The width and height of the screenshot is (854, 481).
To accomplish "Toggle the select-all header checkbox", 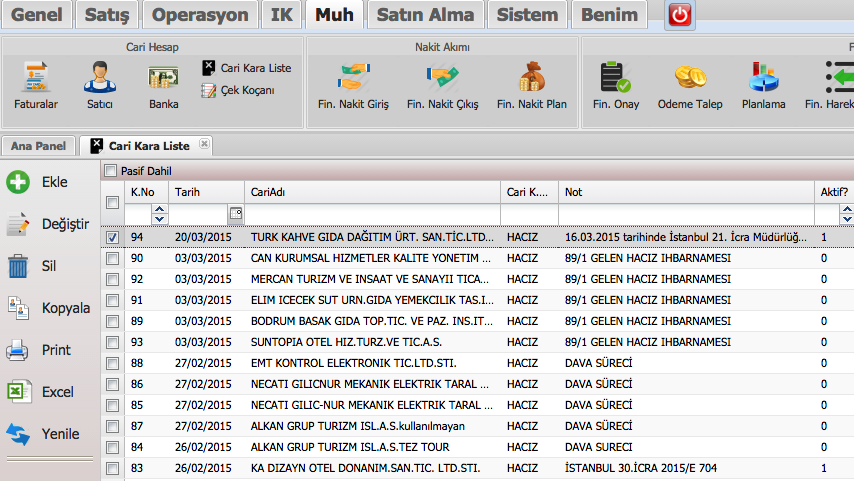I will (112, 203).
